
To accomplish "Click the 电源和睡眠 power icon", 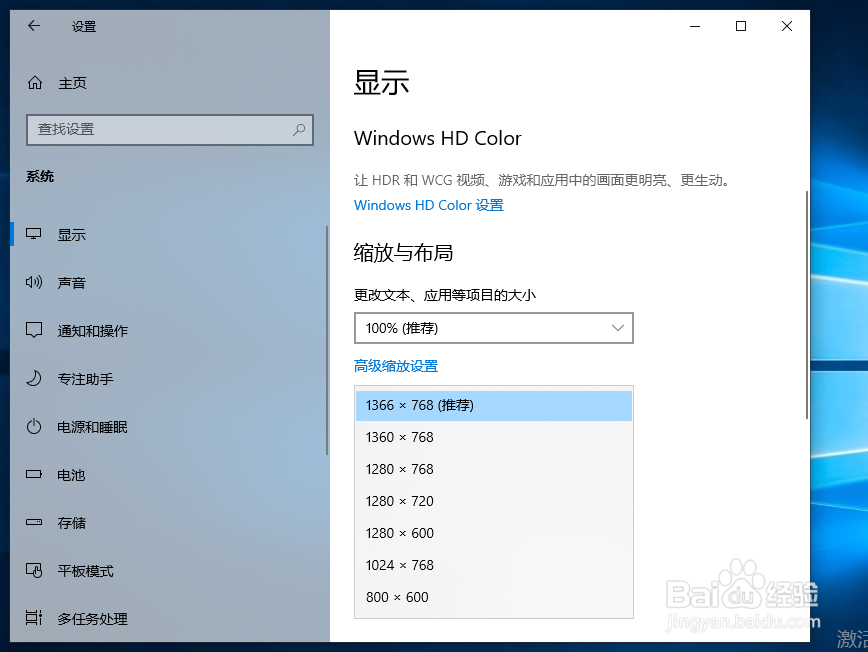I will (x=34, y=427).
